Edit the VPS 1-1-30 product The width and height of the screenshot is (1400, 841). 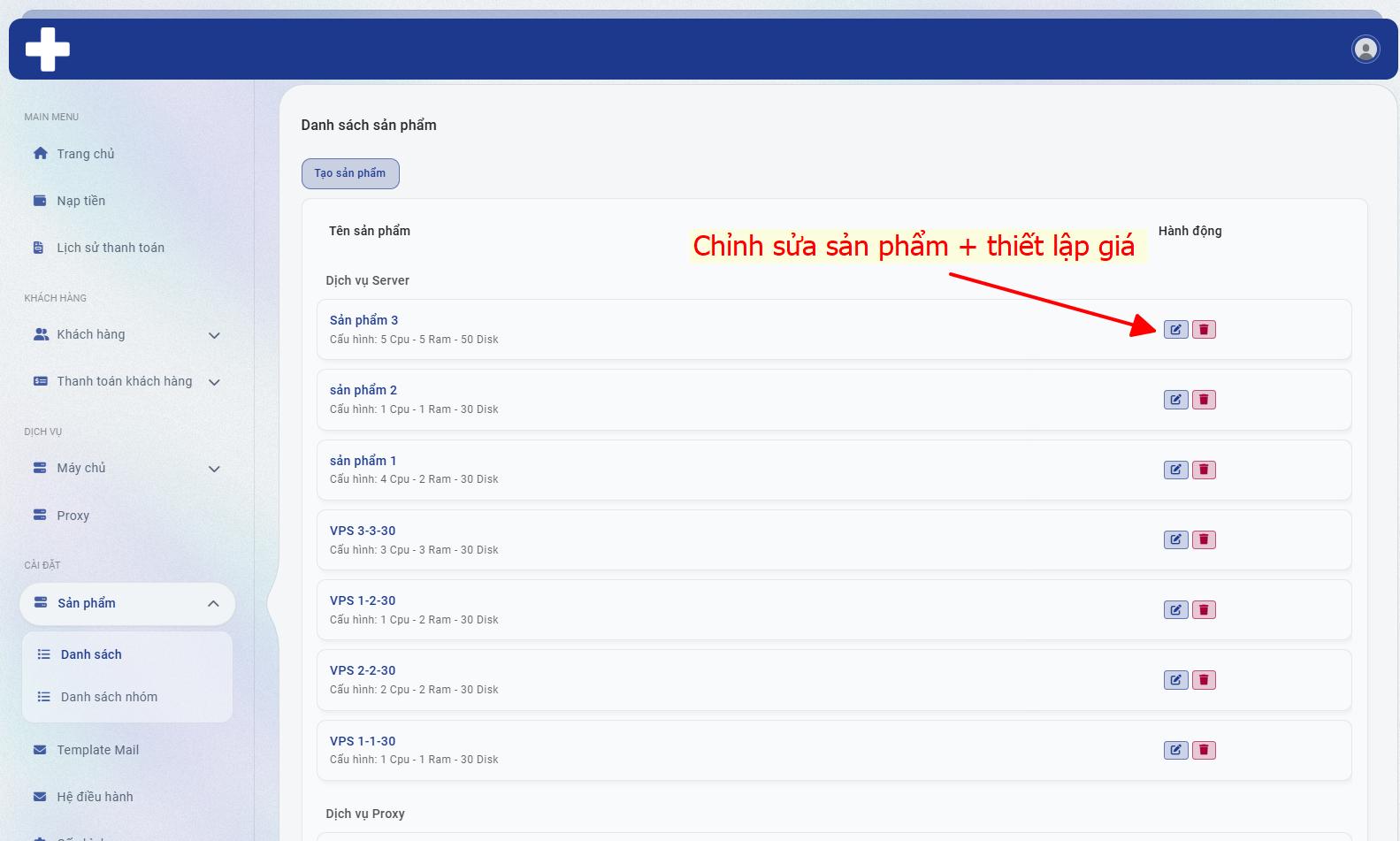(1175, 750)
